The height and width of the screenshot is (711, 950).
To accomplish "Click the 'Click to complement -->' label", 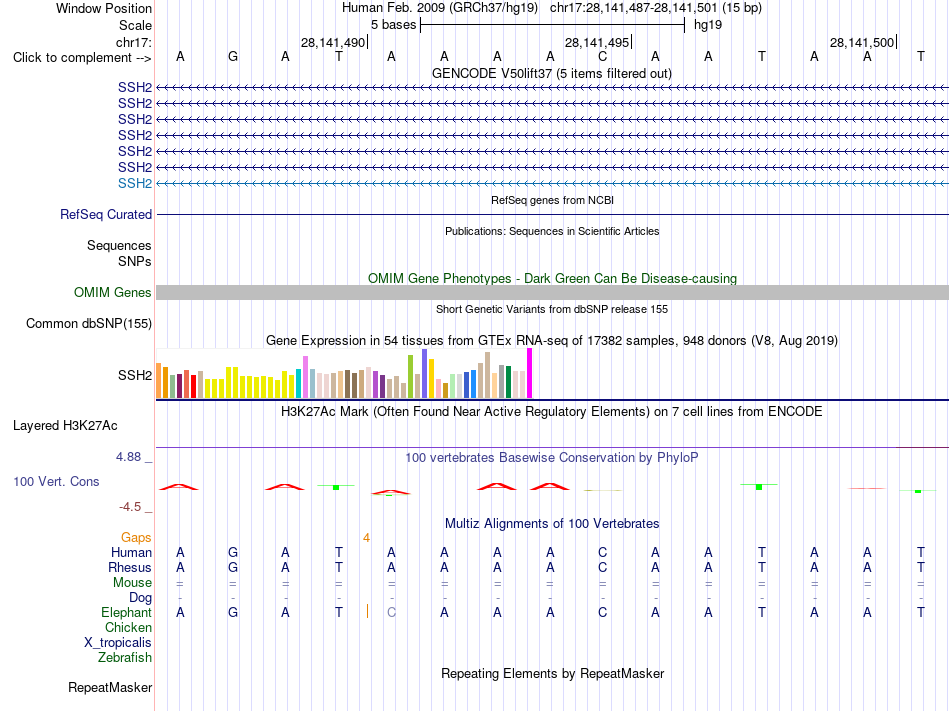I will tap(82, 58).
